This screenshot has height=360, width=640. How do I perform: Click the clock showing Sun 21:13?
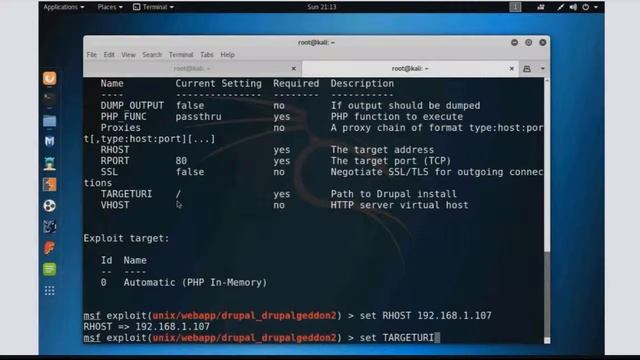322,7
